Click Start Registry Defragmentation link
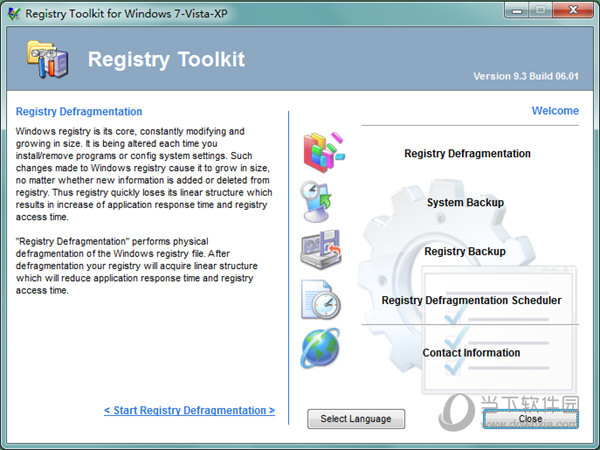The height and width of the screenshot is (450, 600). (x=189, y=410)
